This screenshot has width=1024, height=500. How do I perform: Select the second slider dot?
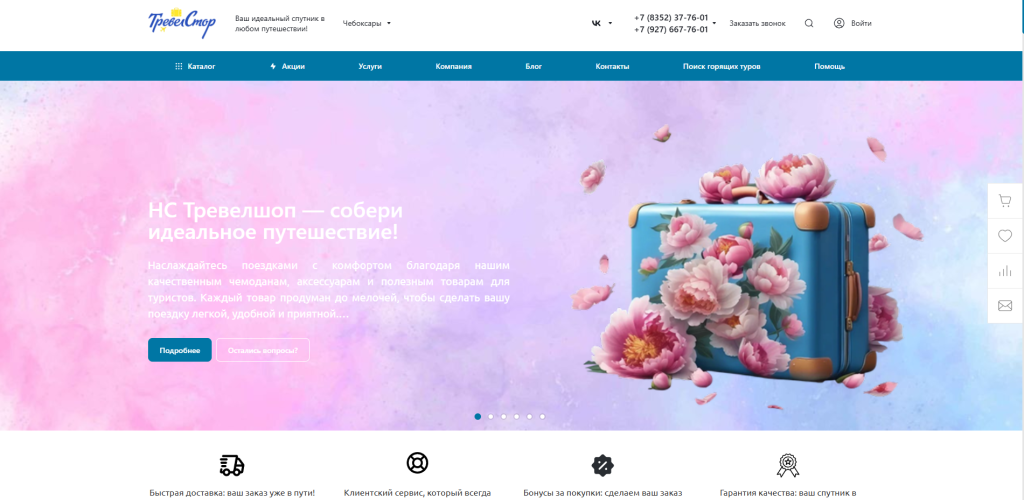pyautogui.click(x=490, y=416)
